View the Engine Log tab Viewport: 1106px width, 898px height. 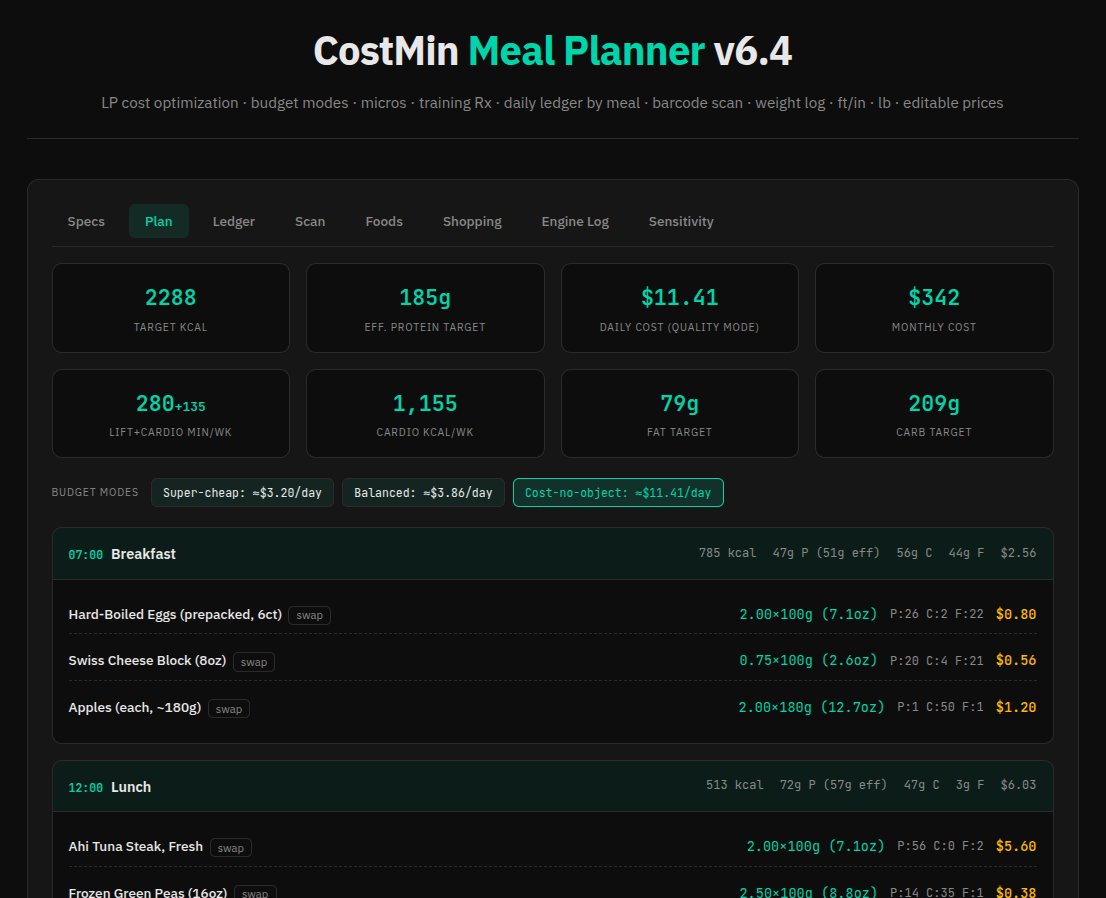coord(575,222)
